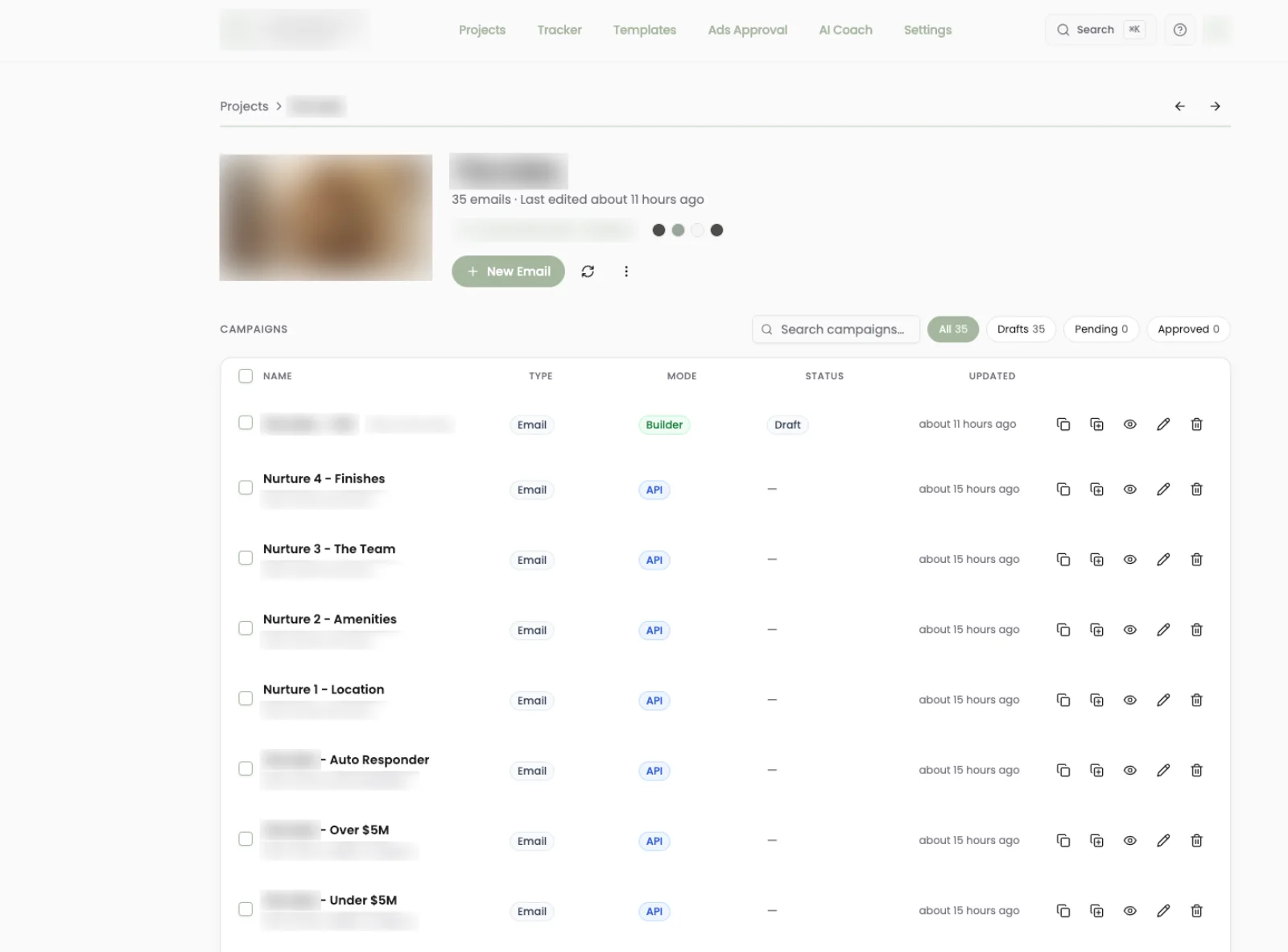
Task: Open the top Search button
Action: 1100,30
